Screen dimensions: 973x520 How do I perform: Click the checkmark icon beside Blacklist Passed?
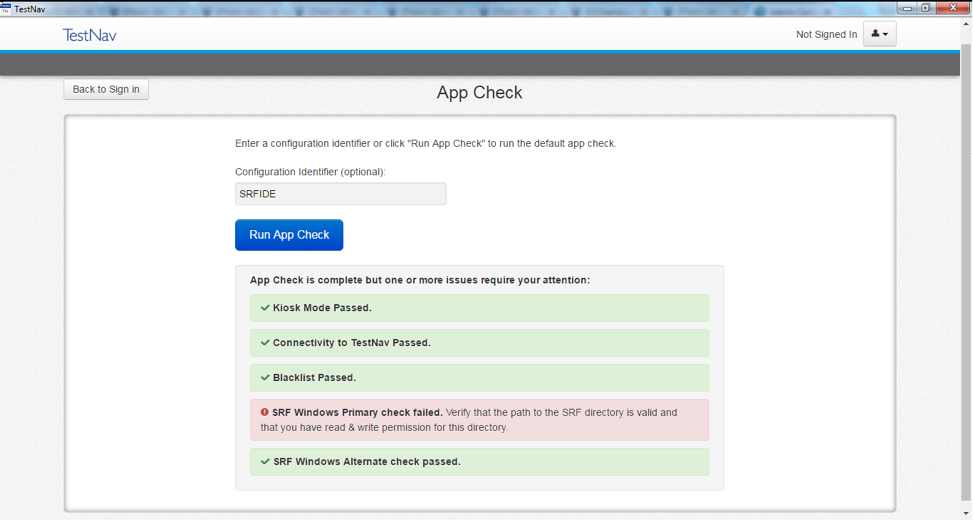pyautogui.click(x=265, y=378)
